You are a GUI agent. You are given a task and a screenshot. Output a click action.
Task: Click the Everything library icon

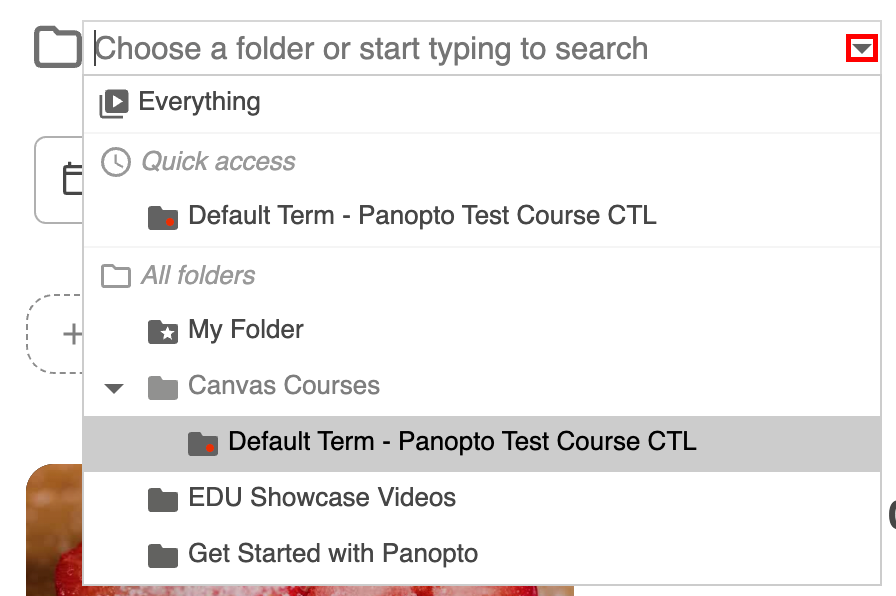point(114,103)
